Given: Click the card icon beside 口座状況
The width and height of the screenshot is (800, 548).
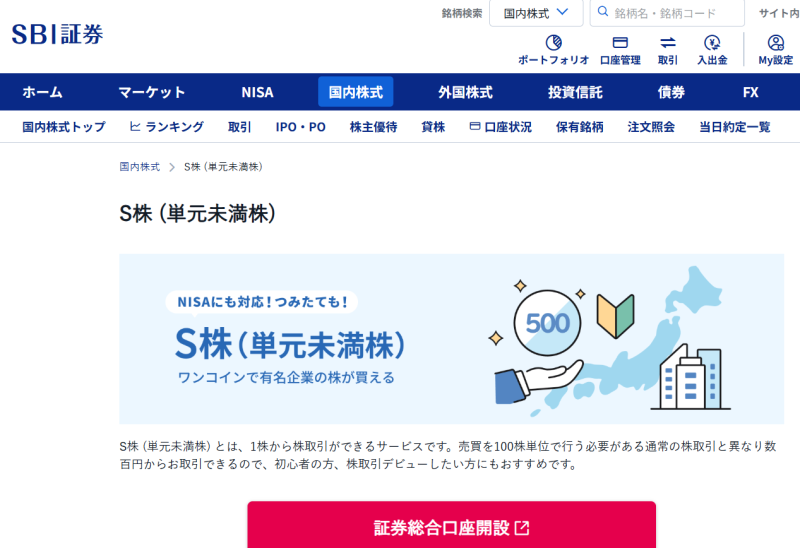Looking at the screenshot, I should point(474,126).
